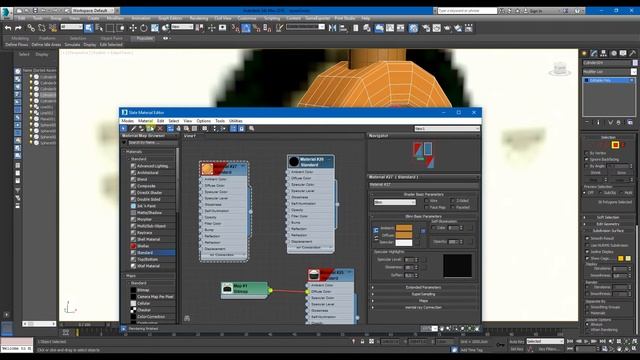Click the Search by Name field in Material/Map Browser
This screenshot has height=360, width=640.
click(x=152, y=142)
